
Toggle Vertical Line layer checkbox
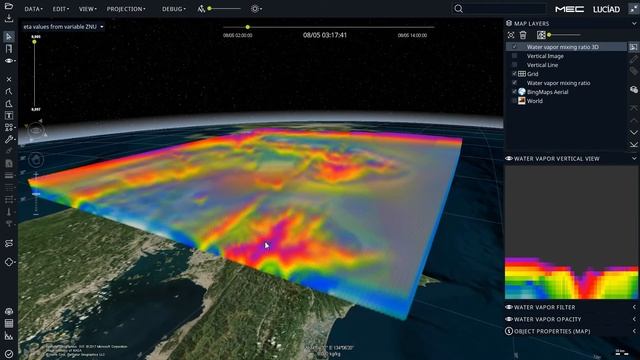coord(514,65)
